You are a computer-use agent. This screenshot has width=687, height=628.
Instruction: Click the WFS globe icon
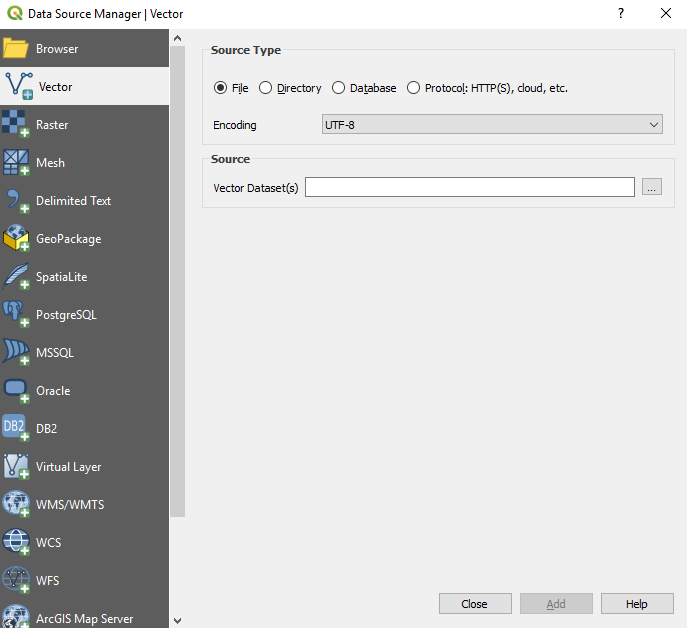click(16, 580)
